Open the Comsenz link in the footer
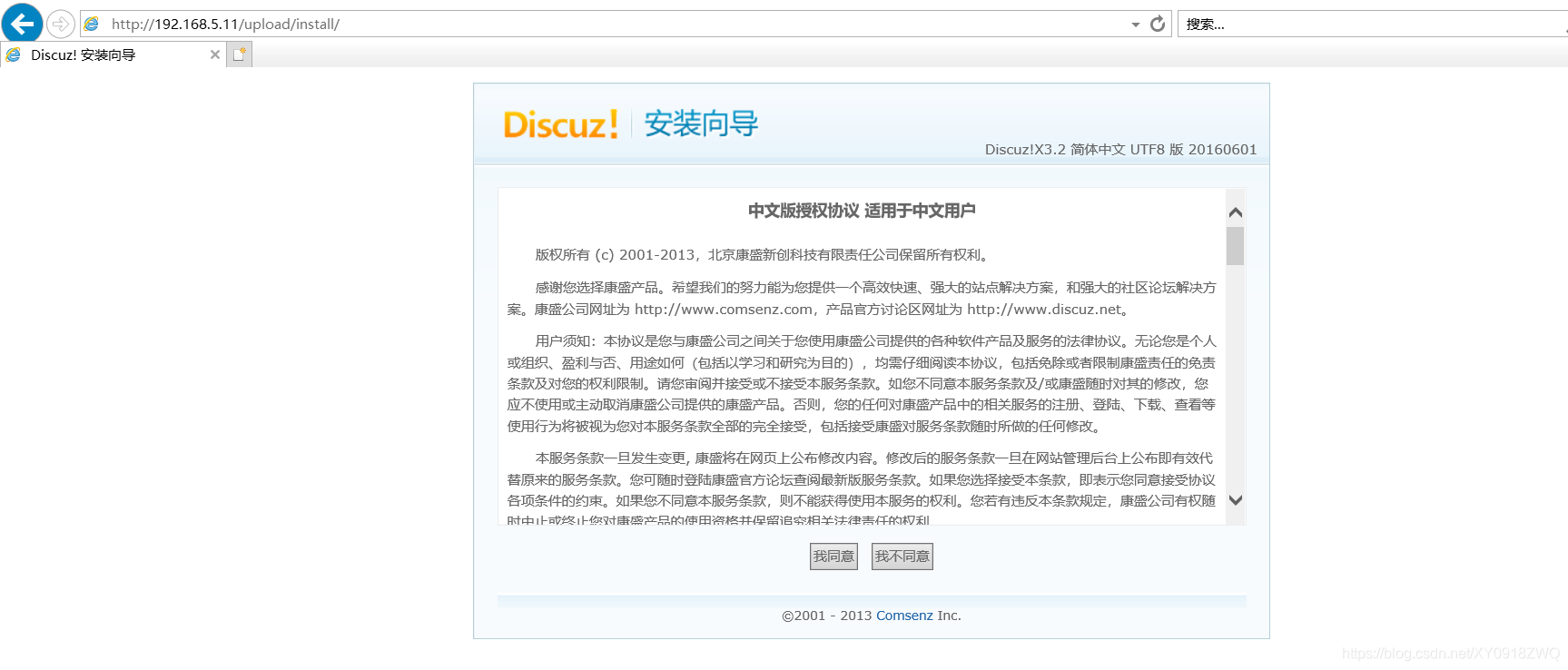This screenshot has height=670, width=1568. pyautogui.click(x=904, y=616)
